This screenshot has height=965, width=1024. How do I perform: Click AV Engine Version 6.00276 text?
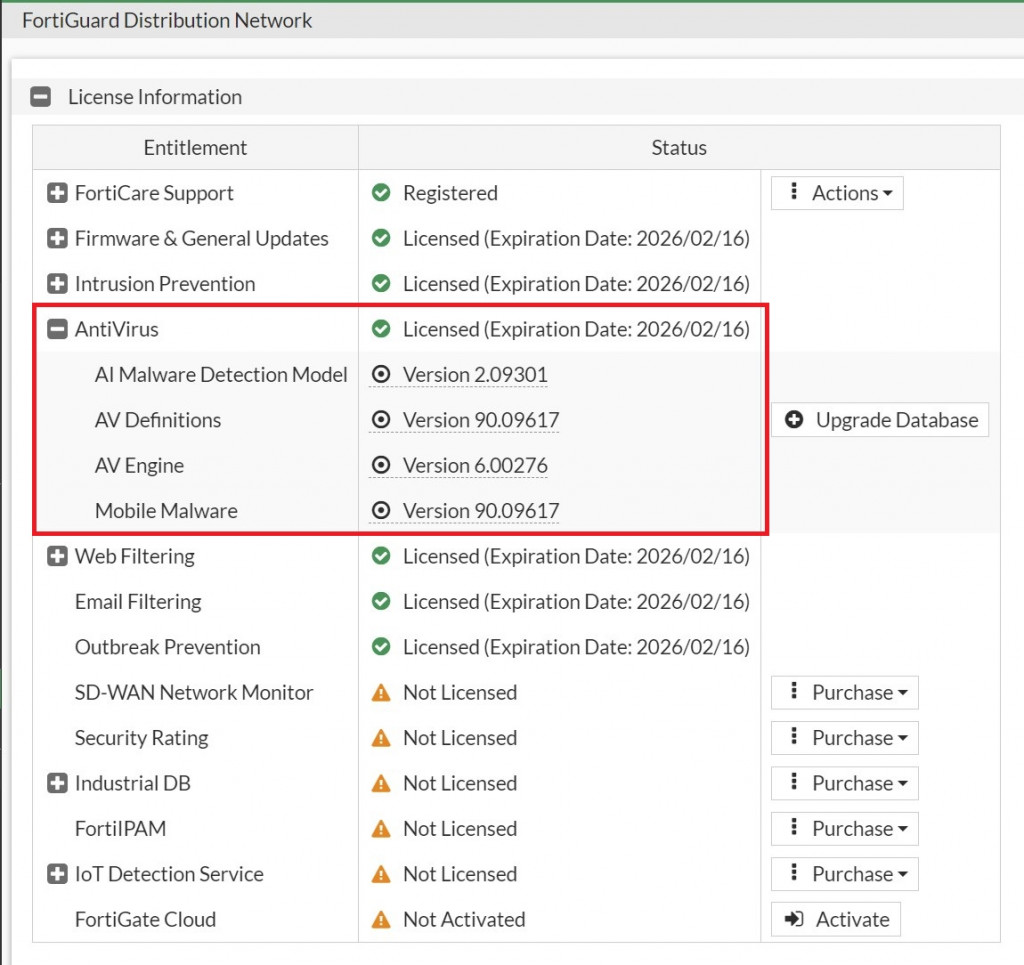[x=475, y=466]
